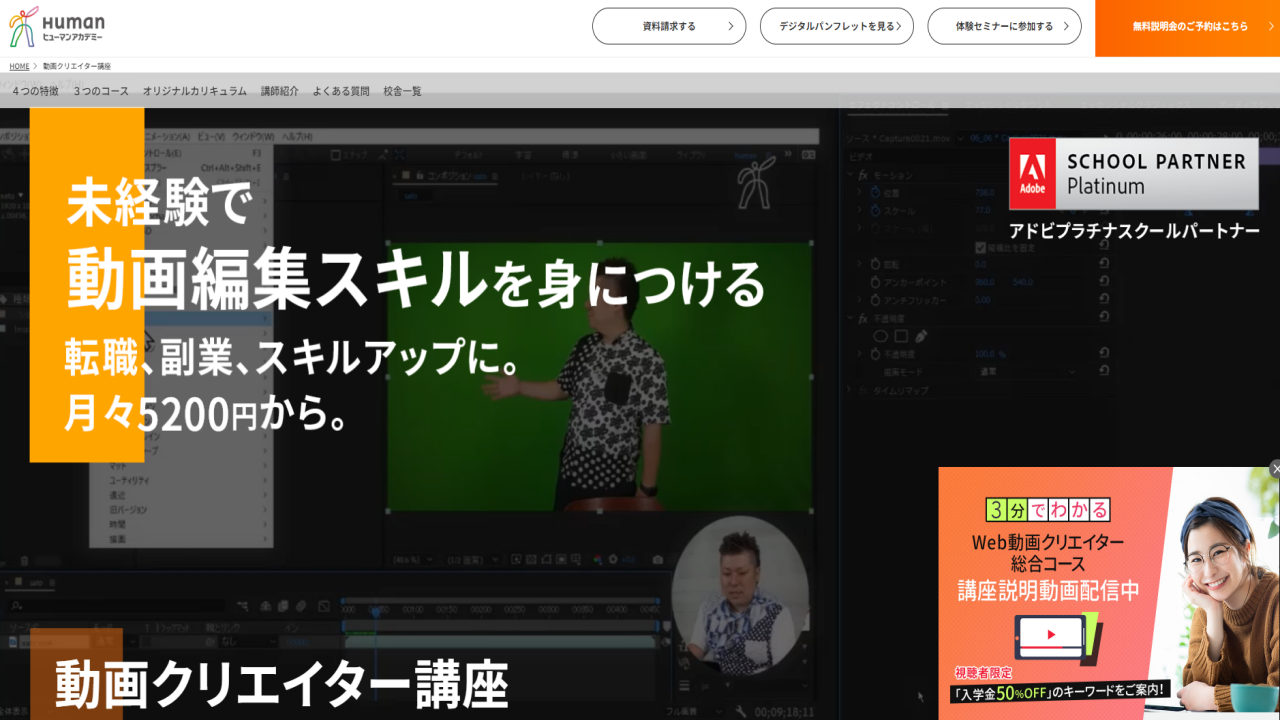Select the pen mask icon under 不透明度
The width and height of the screenshot is (1280, 720).
point(920,337)
